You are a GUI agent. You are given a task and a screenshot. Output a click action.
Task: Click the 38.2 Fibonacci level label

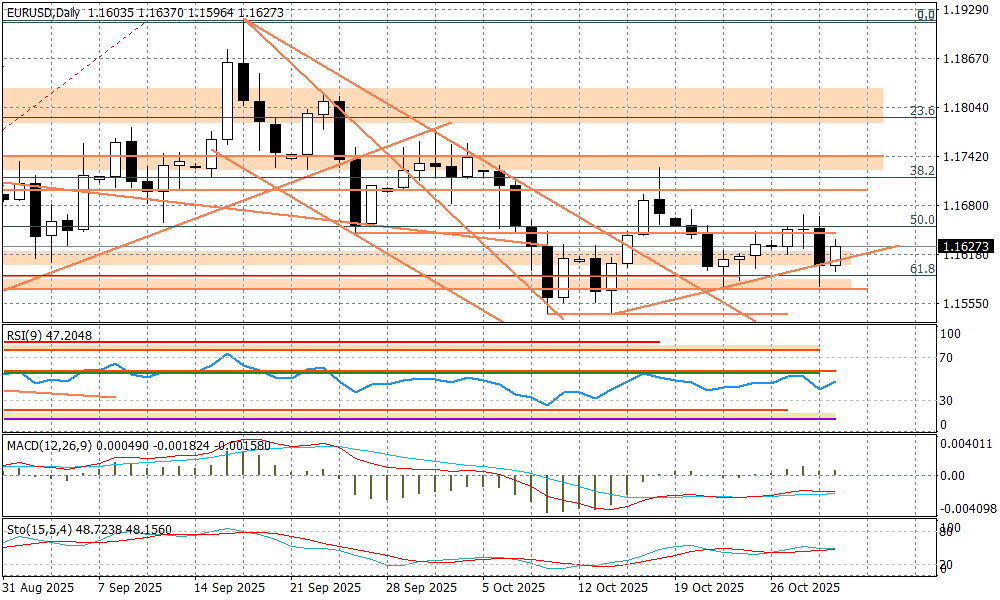(923, 171)
